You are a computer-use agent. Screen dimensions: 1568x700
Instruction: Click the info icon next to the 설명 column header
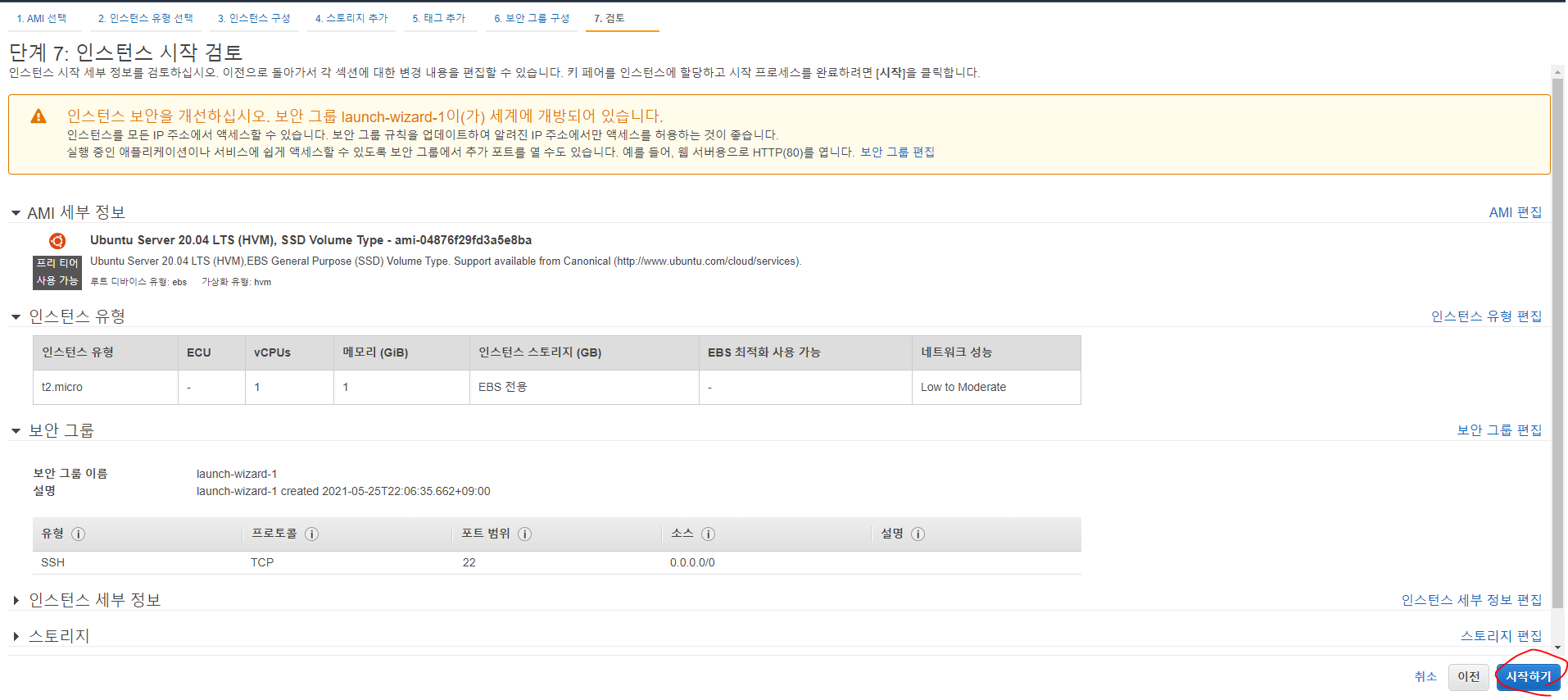[918, 534]
